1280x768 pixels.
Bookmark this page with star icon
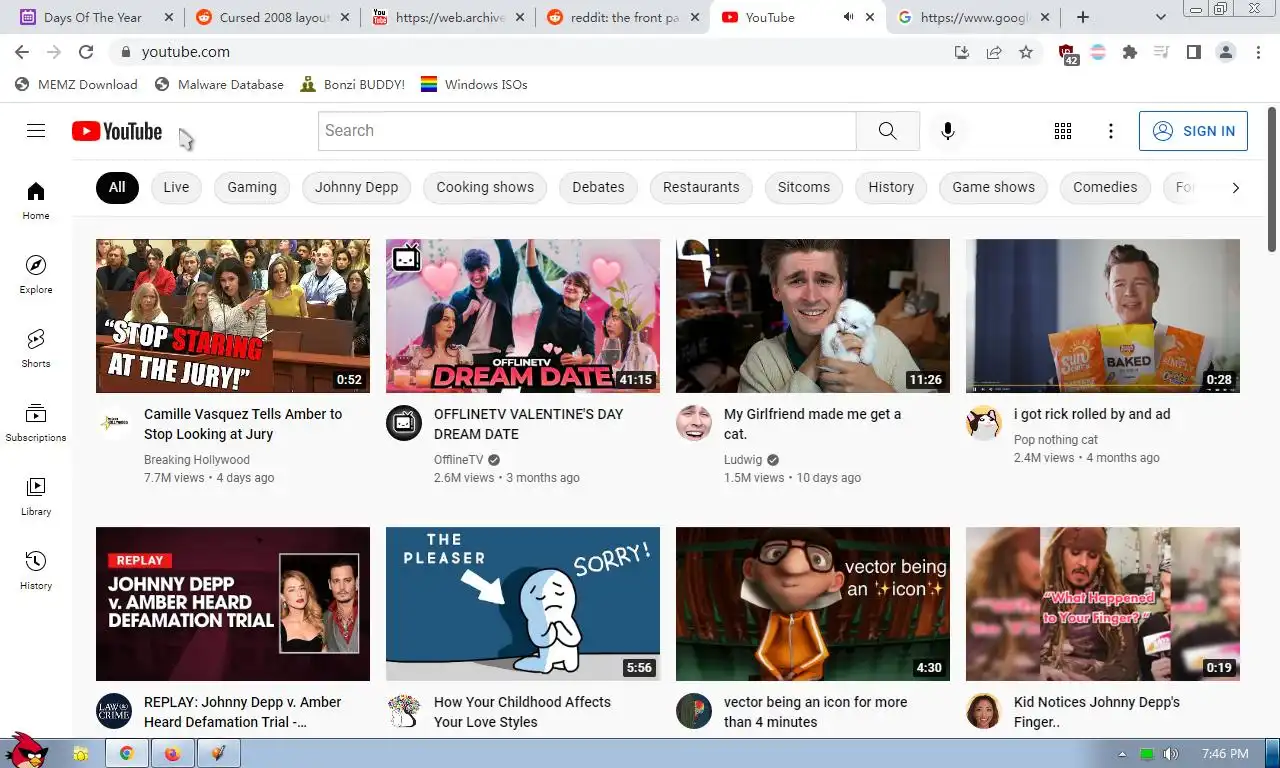point(1026,52)
